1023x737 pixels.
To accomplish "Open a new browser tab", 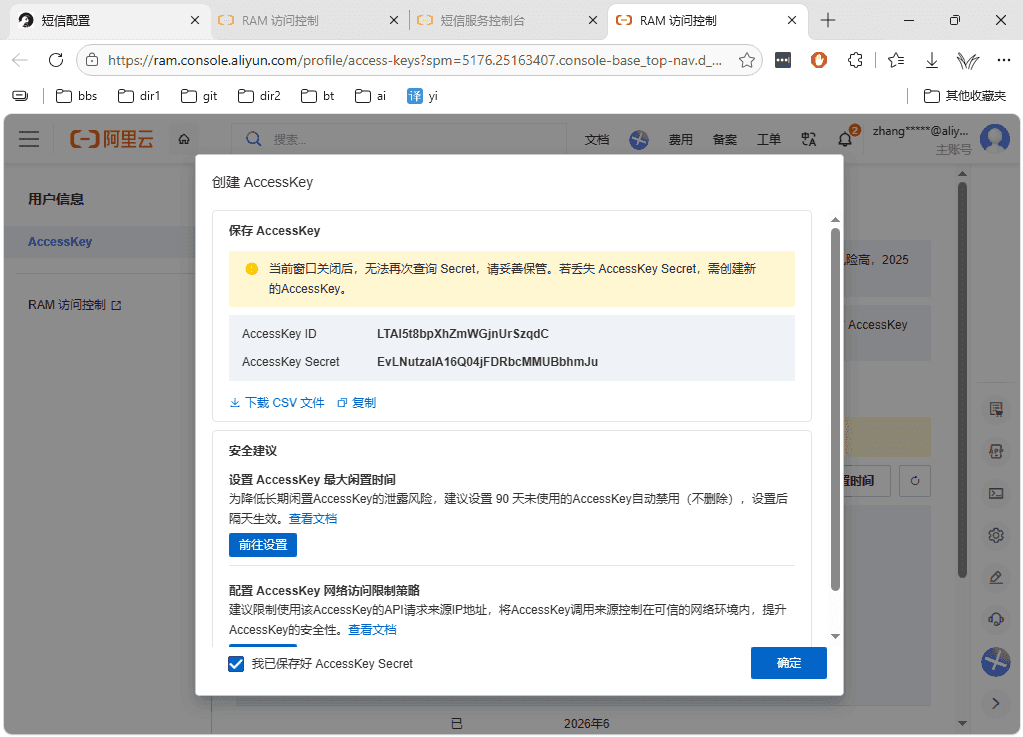I will click(828, 21).
